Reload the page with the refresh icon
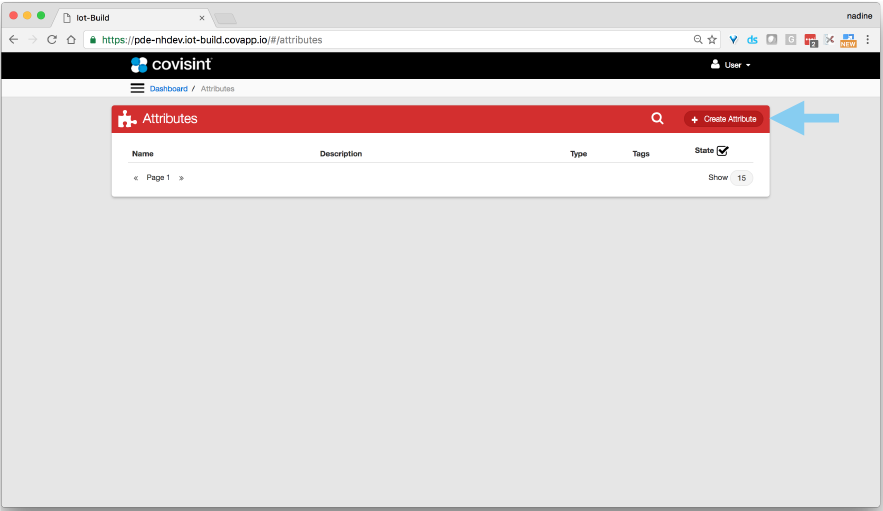The height and width of the screenshot is (511, 883). pos(51,40)
